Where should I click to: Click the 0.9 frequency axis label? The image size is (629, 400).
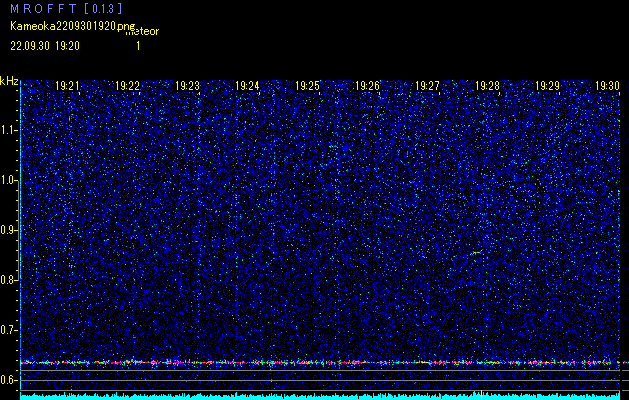[x=9, y=230]
